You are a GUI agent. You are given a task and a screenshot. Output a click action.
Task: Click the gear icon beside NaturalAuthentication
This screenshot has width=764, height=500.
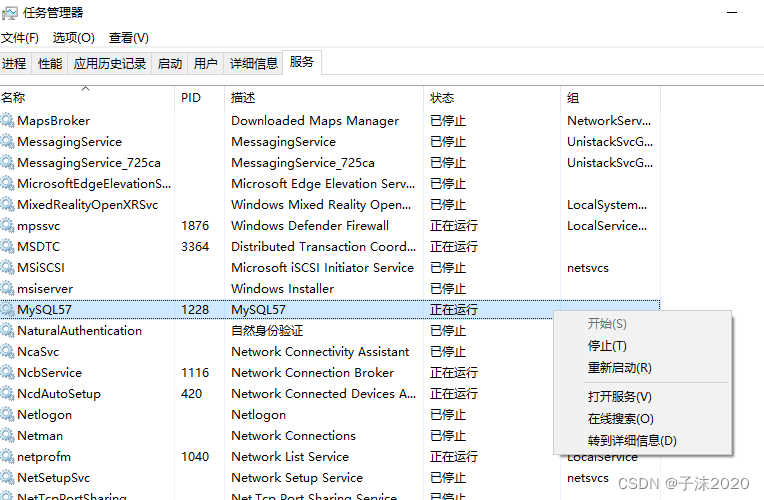pos(7,330)
